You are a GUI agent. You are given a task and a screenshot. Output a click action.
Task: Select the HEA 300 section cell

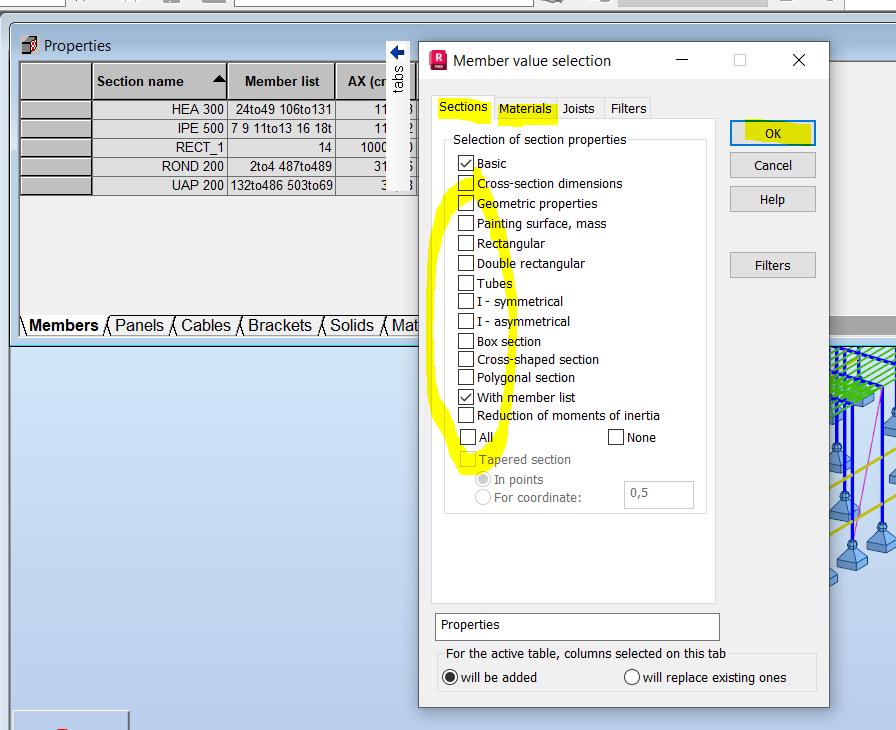(x=159, y=109)
